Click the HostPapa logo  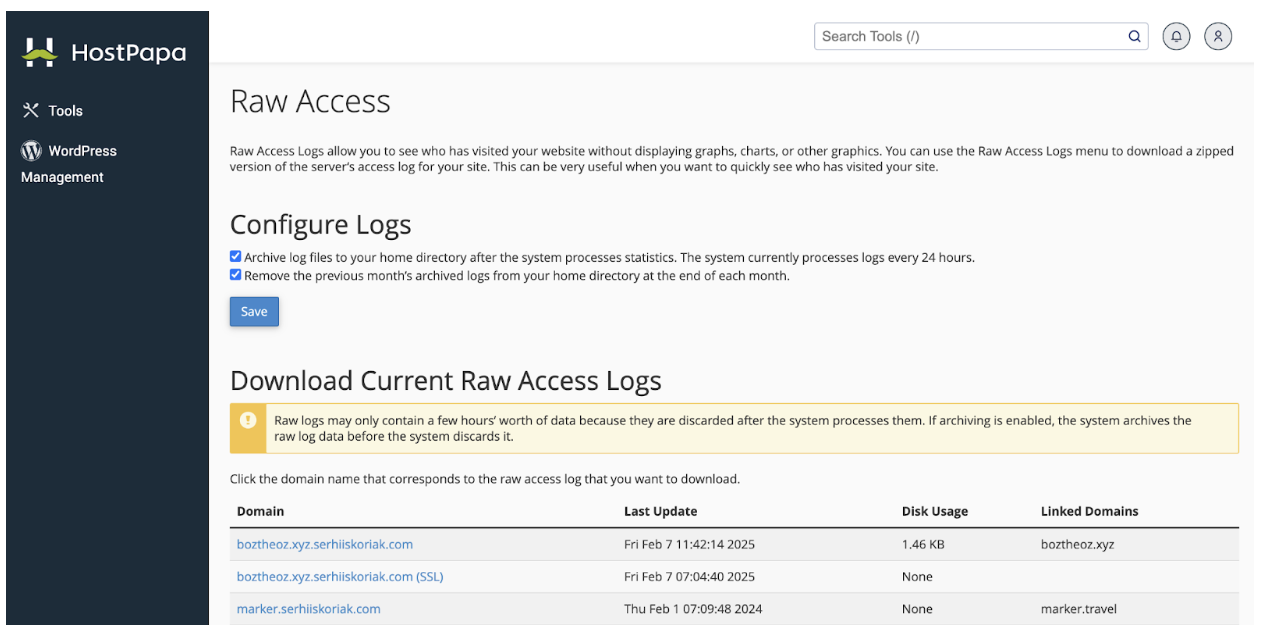[104, 51]
